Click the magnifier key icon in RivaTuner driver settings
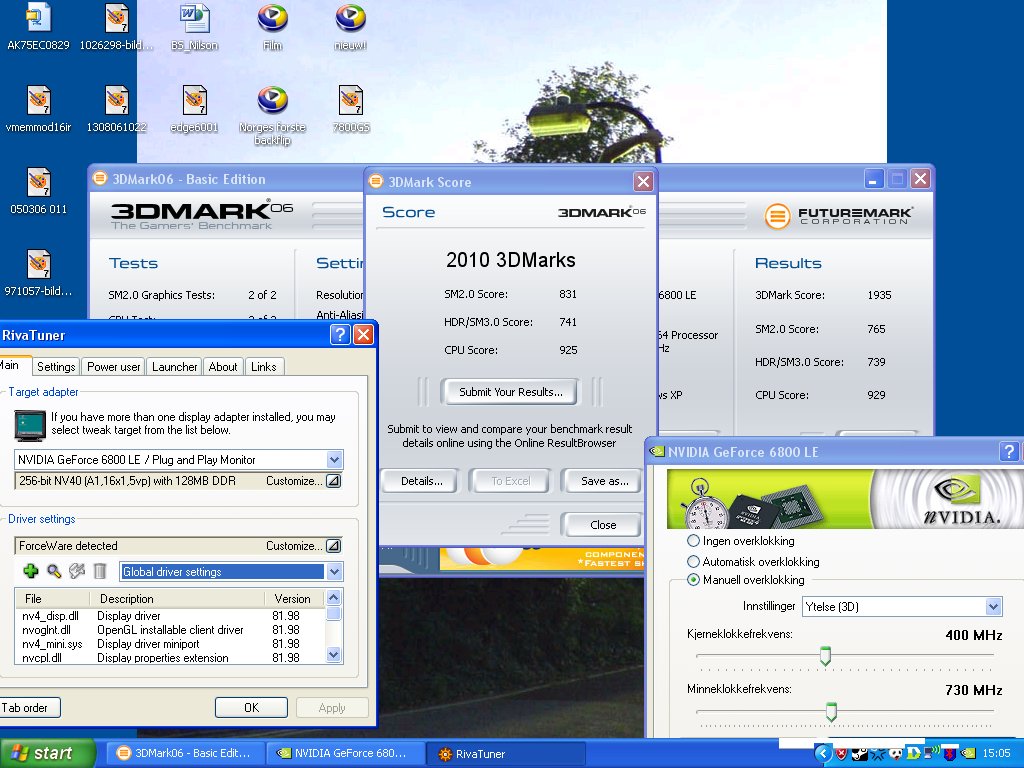 [x=54, y=571]
